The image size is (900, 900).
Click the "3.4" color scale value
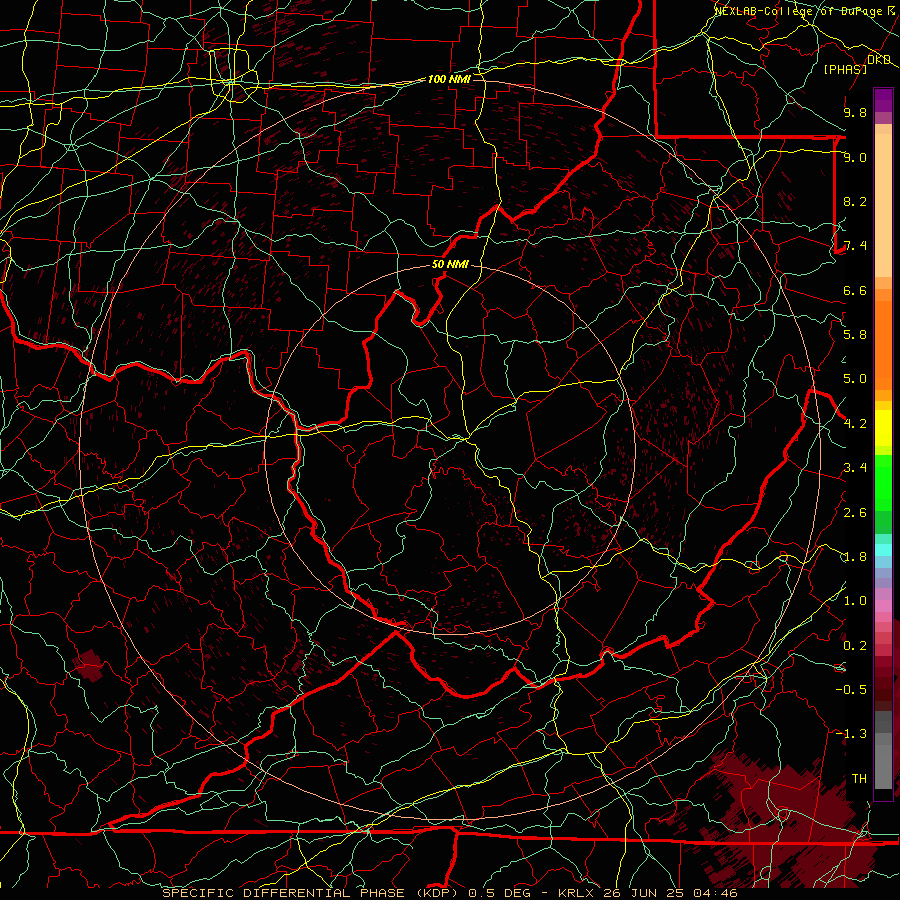tap(855, 468)
